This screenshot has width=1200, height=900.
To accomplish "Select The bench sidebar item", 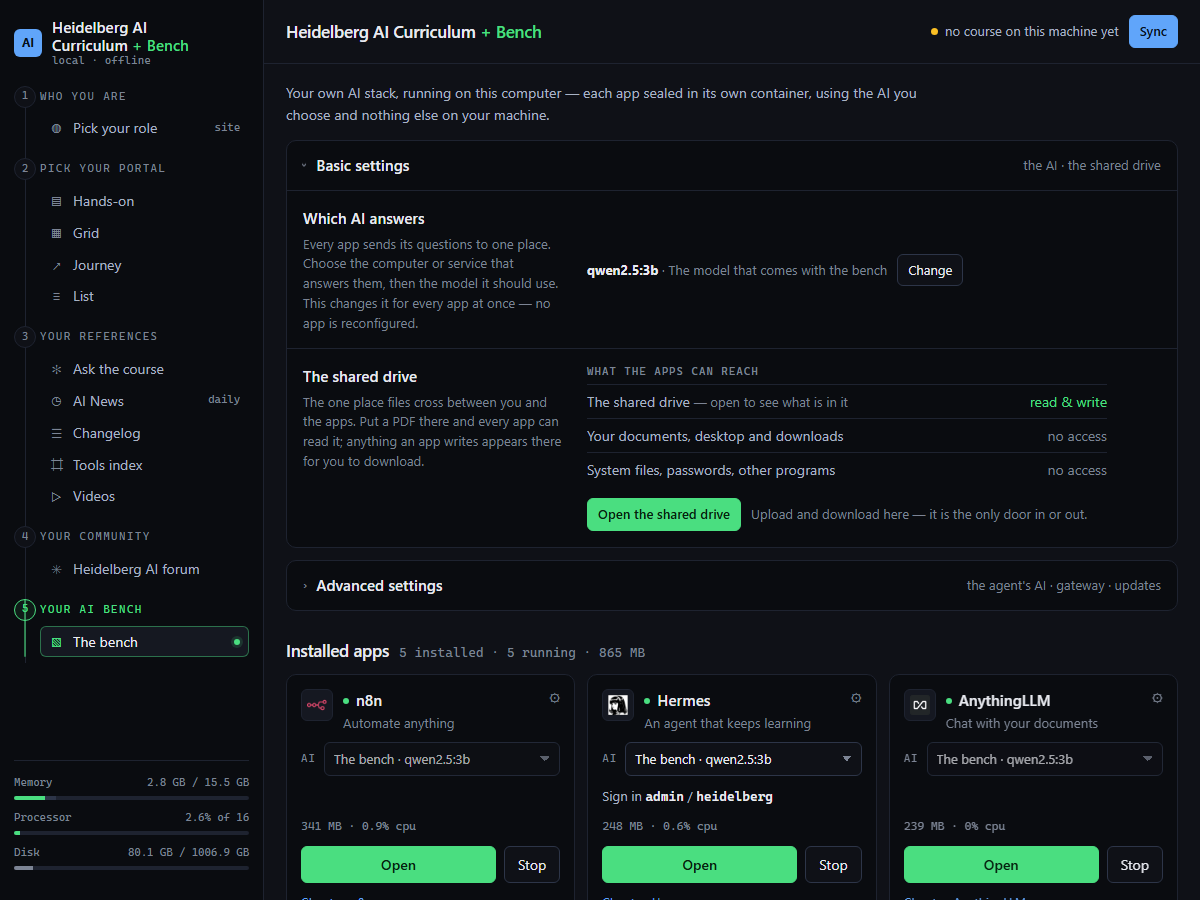I will tap(144, 642).
